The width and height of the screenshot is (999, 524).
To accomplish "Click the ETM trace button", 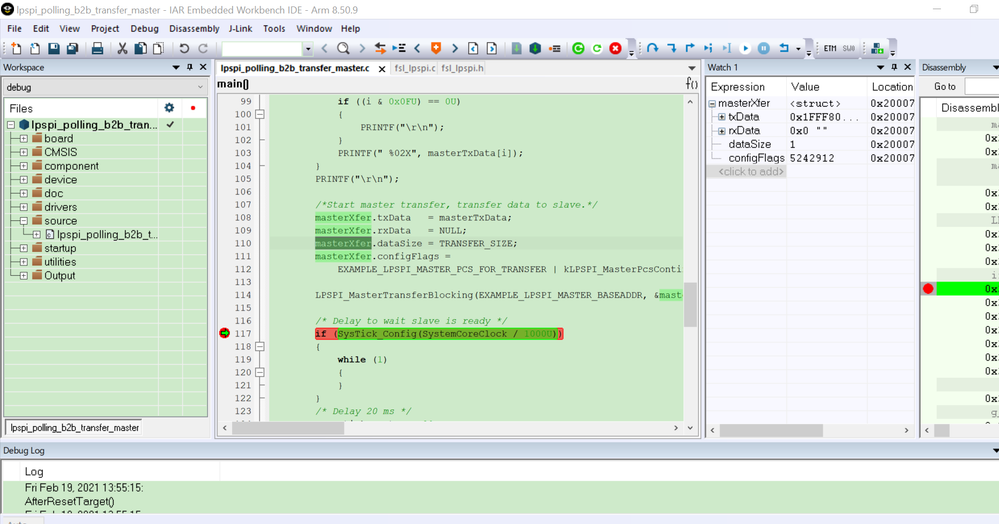I will (830, 48).
